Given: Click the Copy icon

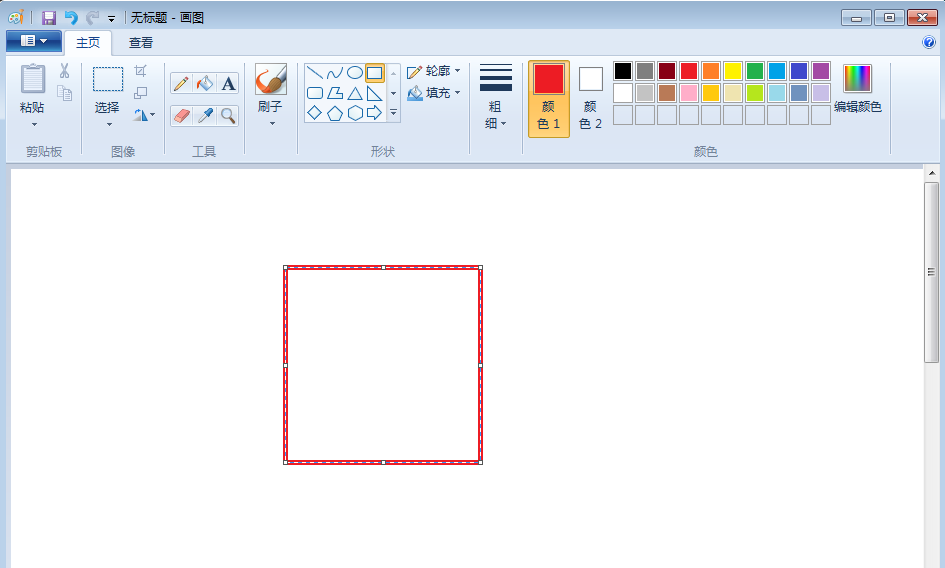Looking at the screenshot, I should pyautogui.click(x=64, y=93).
